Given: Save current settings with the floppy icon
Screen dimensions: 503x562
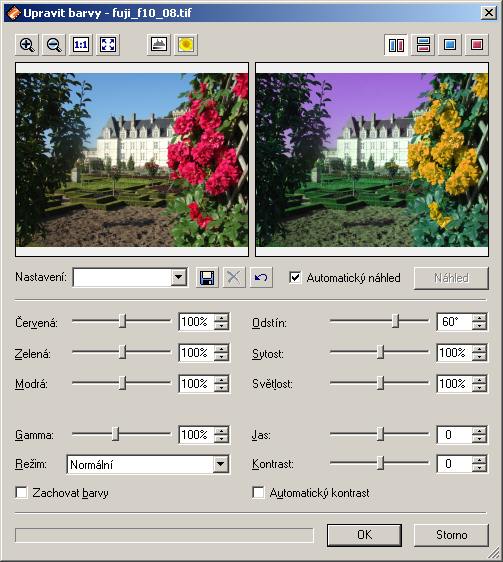Looking at the screenshot, I should 207,277.
